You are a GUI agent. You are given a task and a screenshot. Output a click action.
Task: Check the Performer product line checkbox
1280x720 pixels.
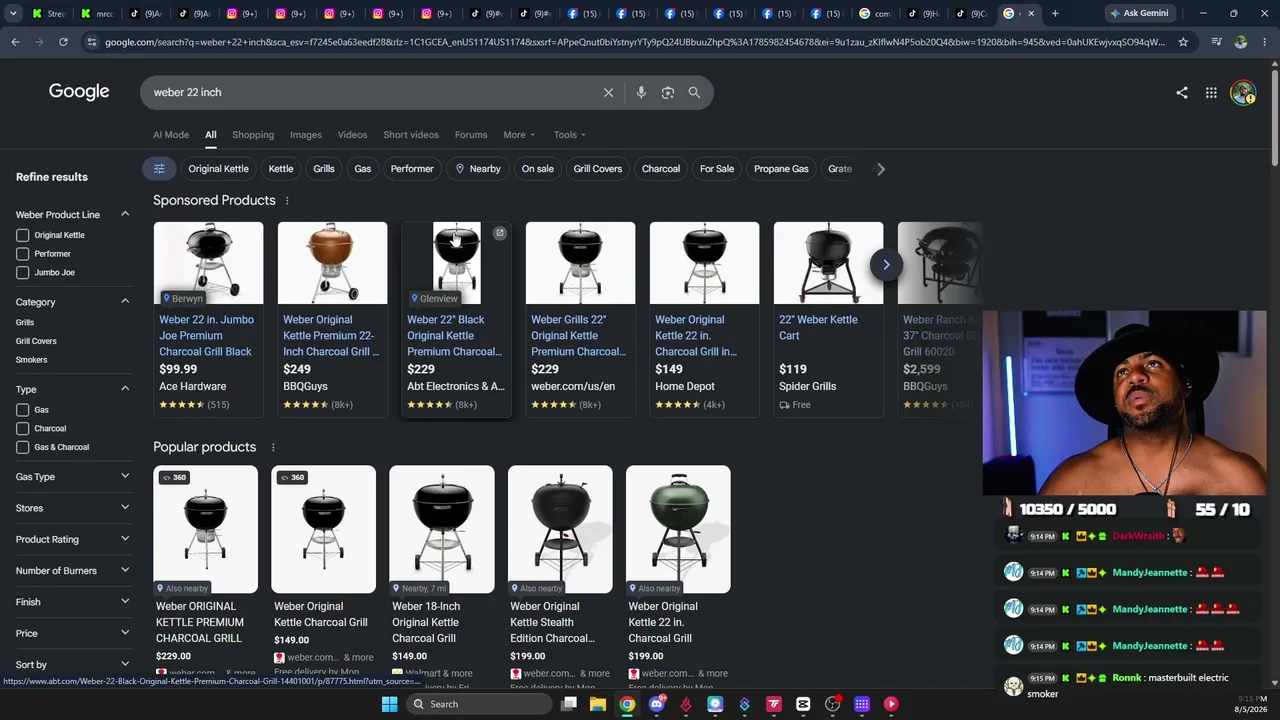(x=23, y=254)
